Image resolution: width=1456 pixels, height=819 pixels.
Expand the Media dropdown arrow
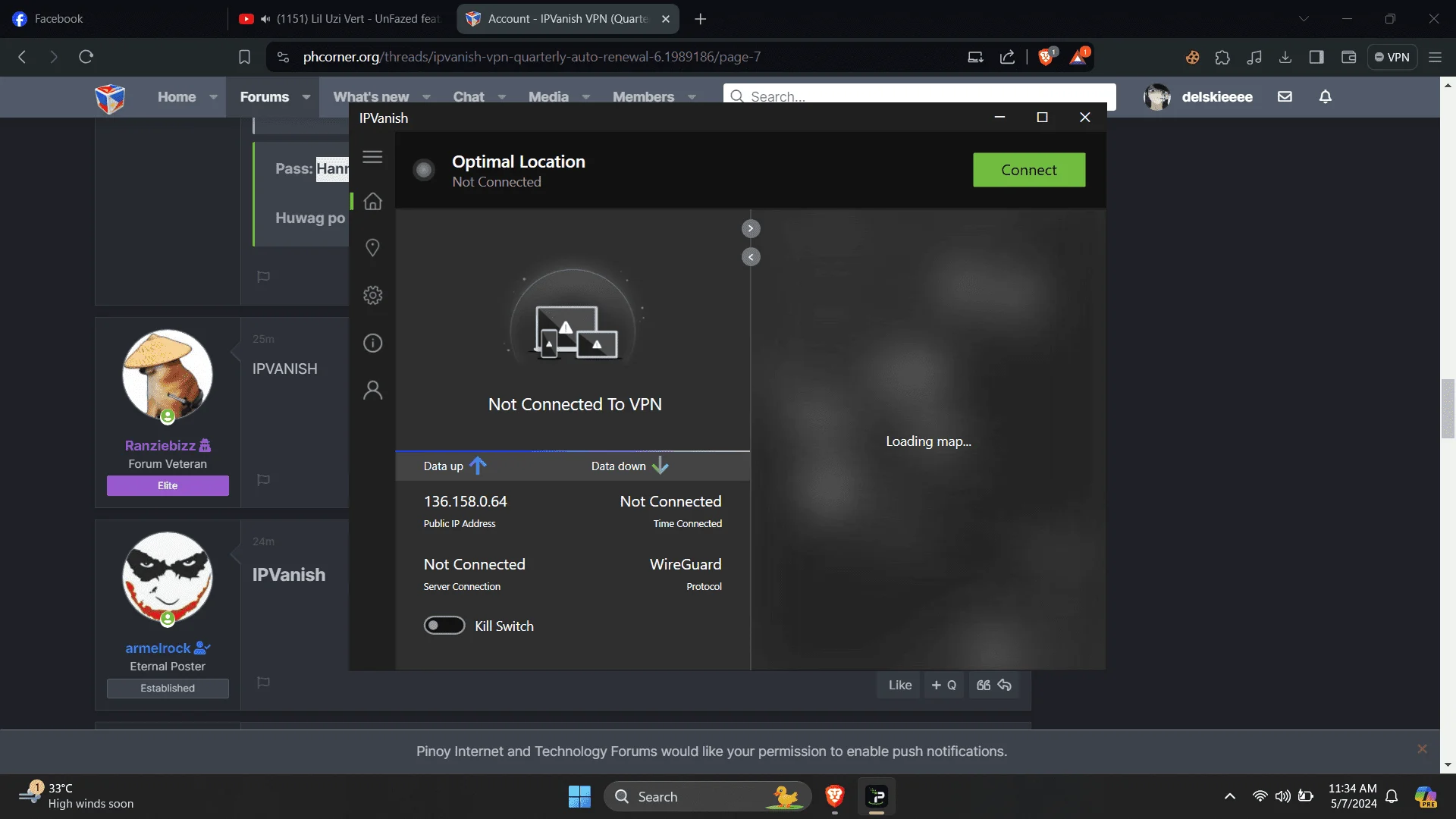(586, 97)
